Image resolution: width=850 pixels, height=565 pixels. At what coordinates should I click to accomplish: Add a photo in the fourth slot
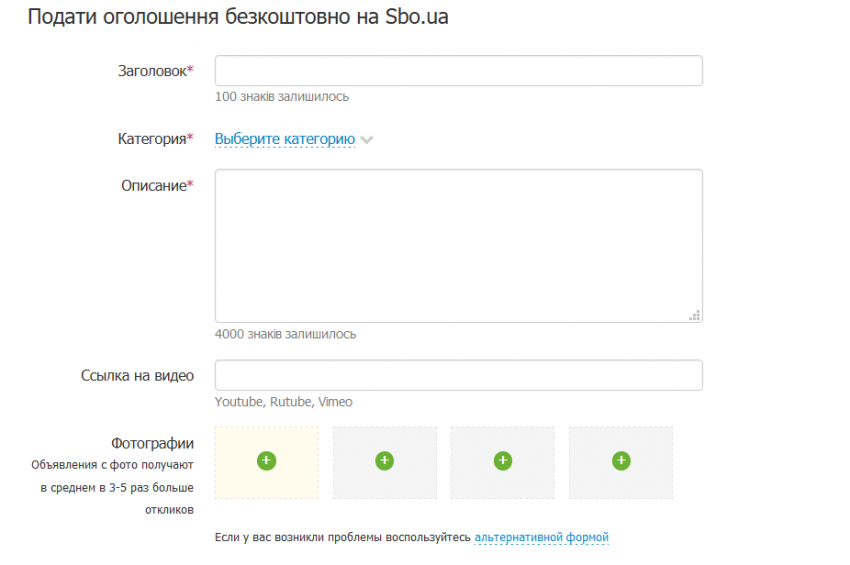620,461
